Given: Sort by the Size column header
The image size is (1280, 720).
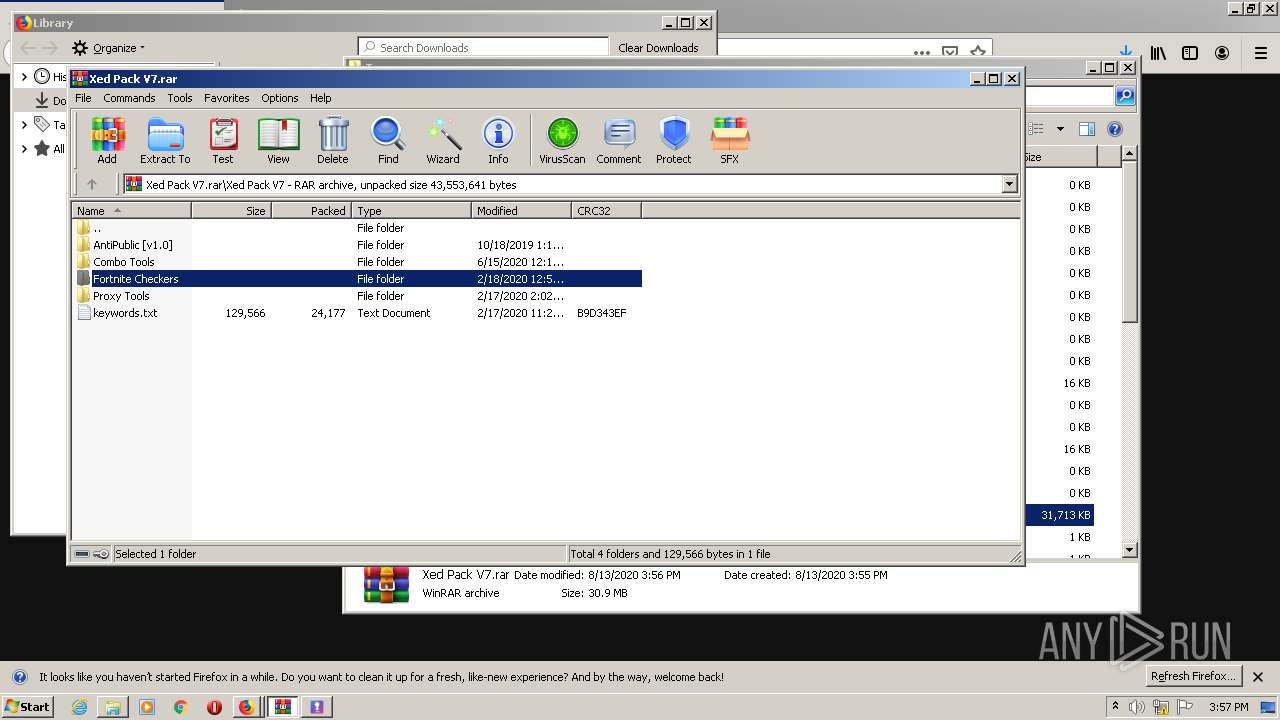Looking at the screenshot, I should 231,210.
